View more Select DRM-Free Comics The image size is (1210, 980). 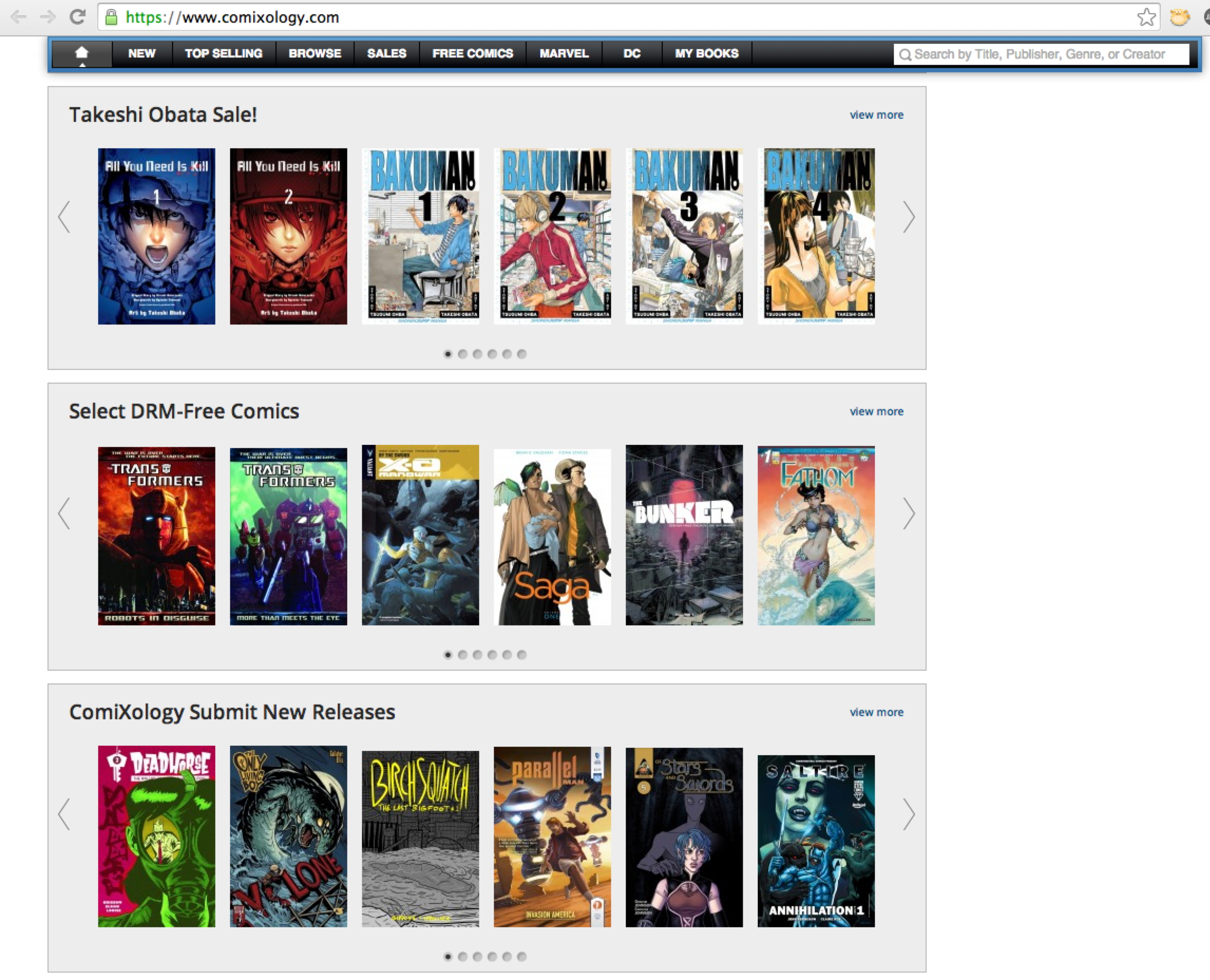(876, 412)
